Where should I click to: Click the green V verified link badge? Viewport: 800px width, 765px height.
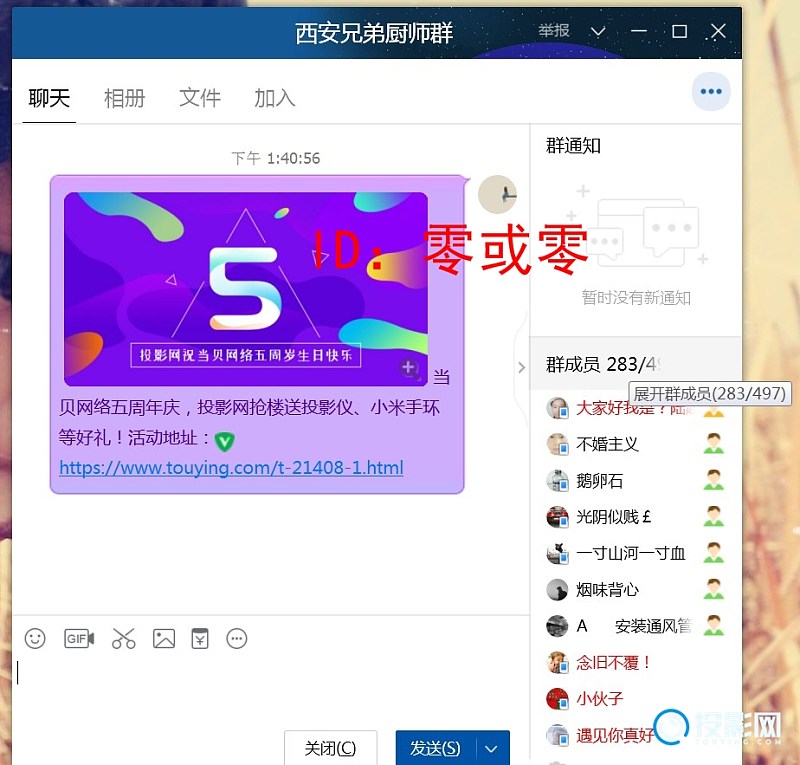pos(224,441)
